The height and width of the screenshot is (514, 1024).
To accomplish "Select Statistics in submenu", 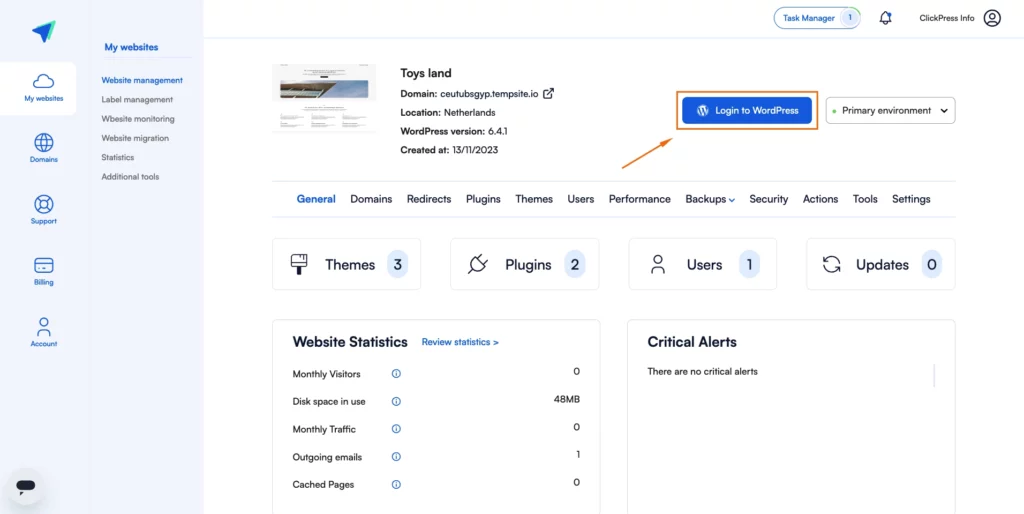I will coord(118,157).
